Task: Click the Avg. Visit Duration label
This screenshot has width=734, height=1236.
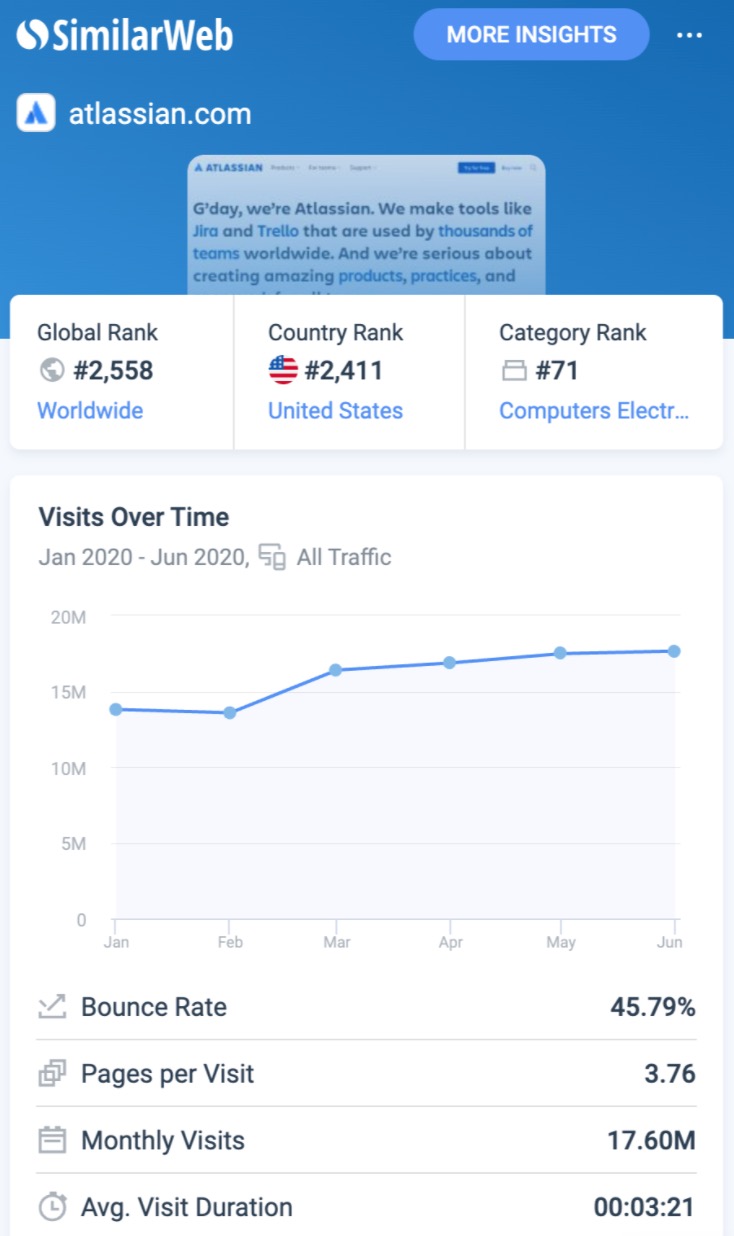Action: tap(187, 1207)
